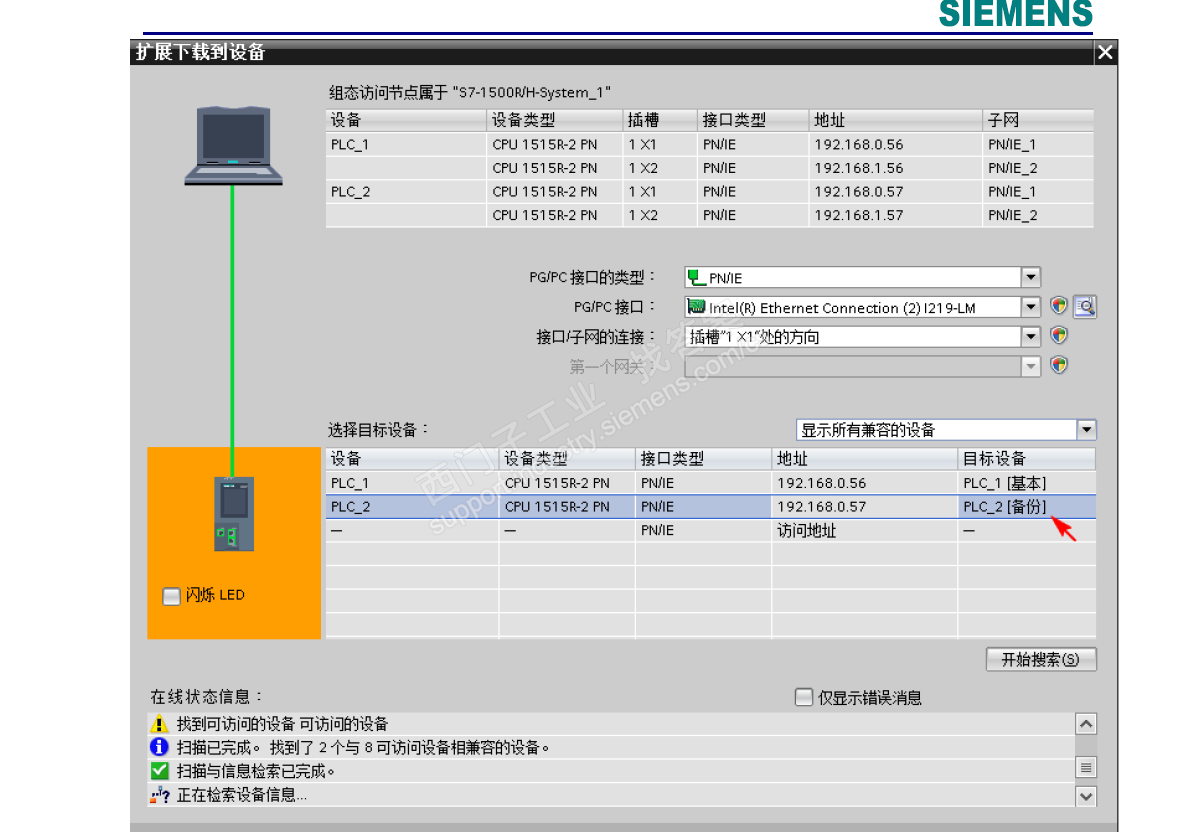Open the 接口/子网的连接 dropdown
1179x832 pixels.
pos(1030,337)
